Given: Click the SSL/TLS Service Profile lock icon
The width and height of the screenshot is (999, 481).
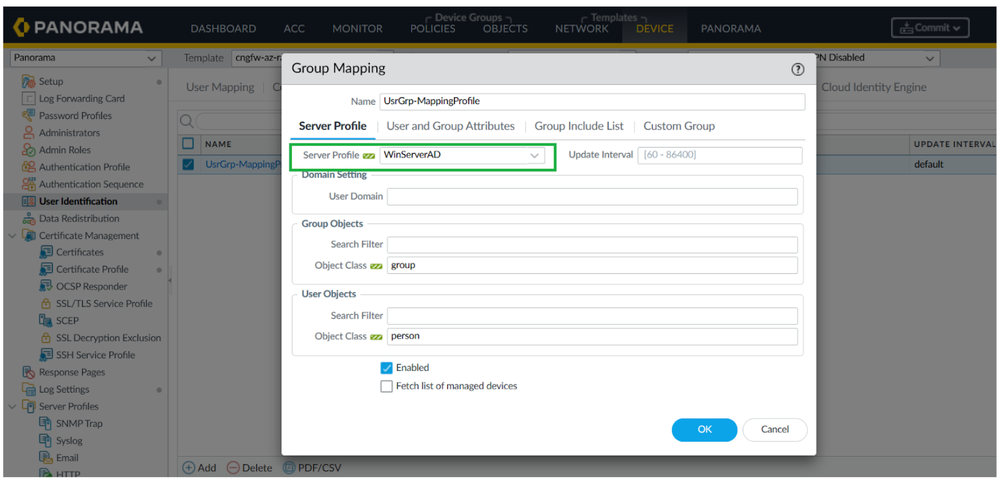Looking at the screenshot, I should click(x=45, y=303).
